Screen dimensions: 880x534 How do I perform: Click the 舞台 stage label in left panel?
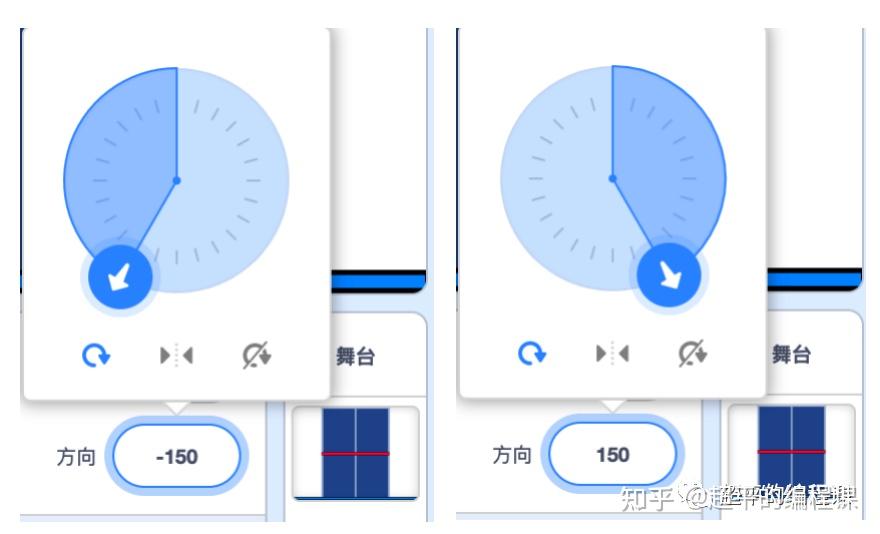click(355, 357)
